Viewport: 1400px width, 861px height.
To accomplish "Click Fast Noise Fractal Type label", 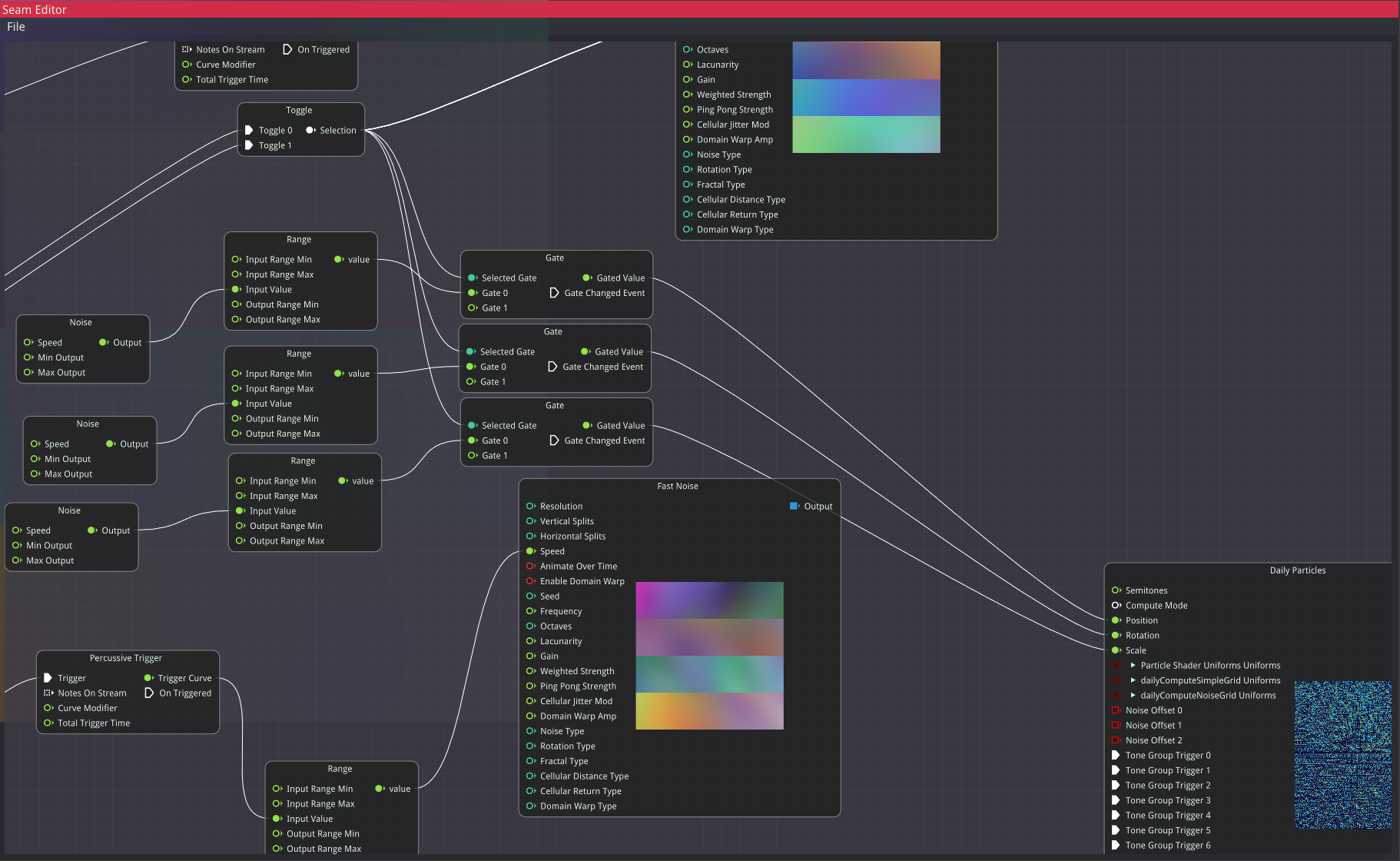I will coord(564,761).
